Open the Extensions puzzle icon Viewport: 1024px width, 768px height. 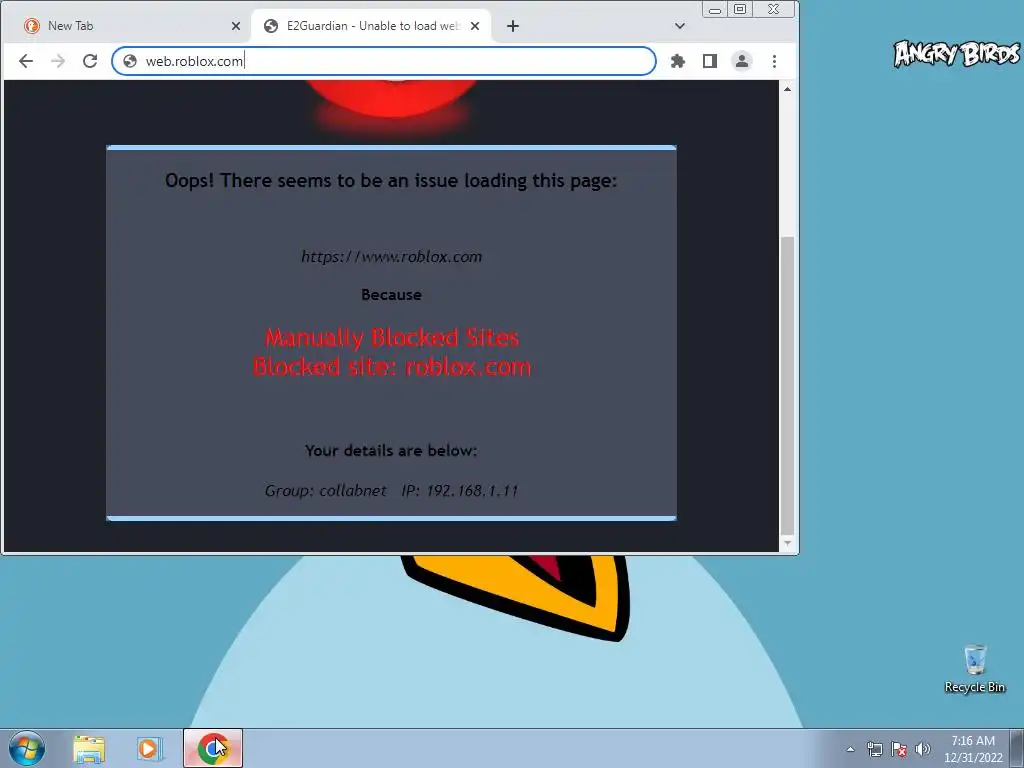click(678, 61)
